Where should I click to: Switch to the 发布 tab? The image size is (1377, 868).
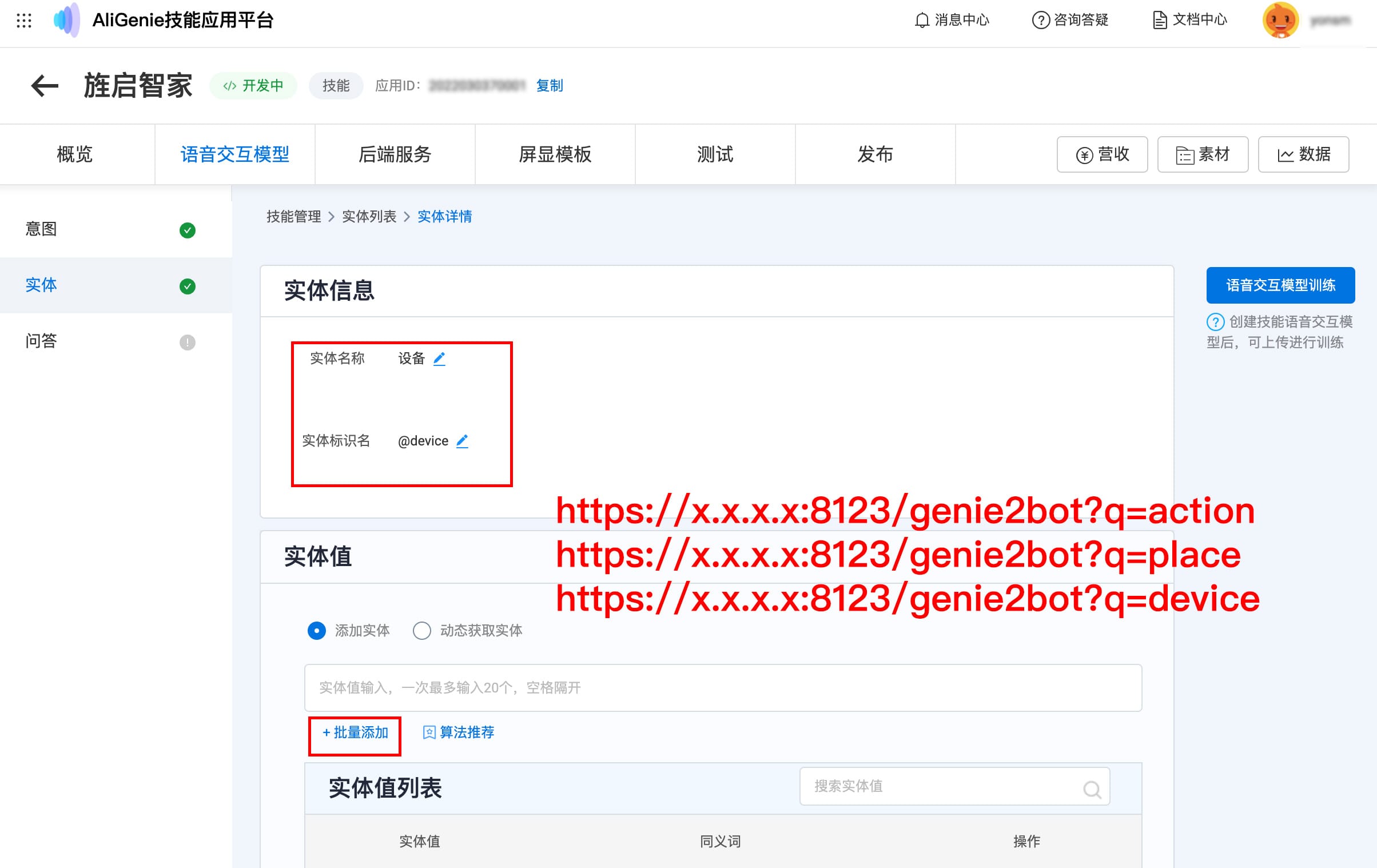click(875, 154)
